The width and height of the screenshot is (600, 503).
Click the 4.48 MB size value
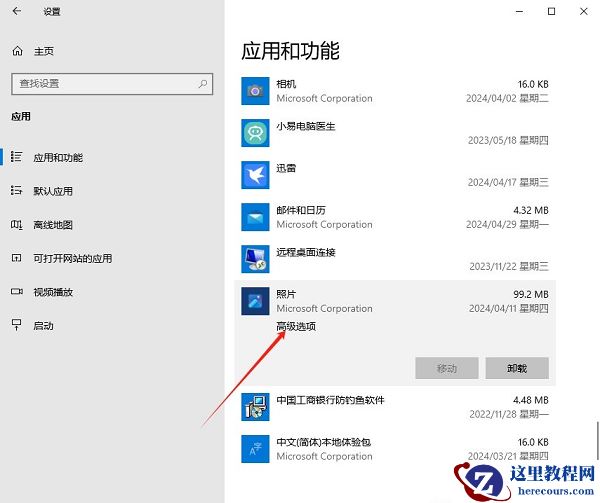pyautogui.click(x=531, y=400)
